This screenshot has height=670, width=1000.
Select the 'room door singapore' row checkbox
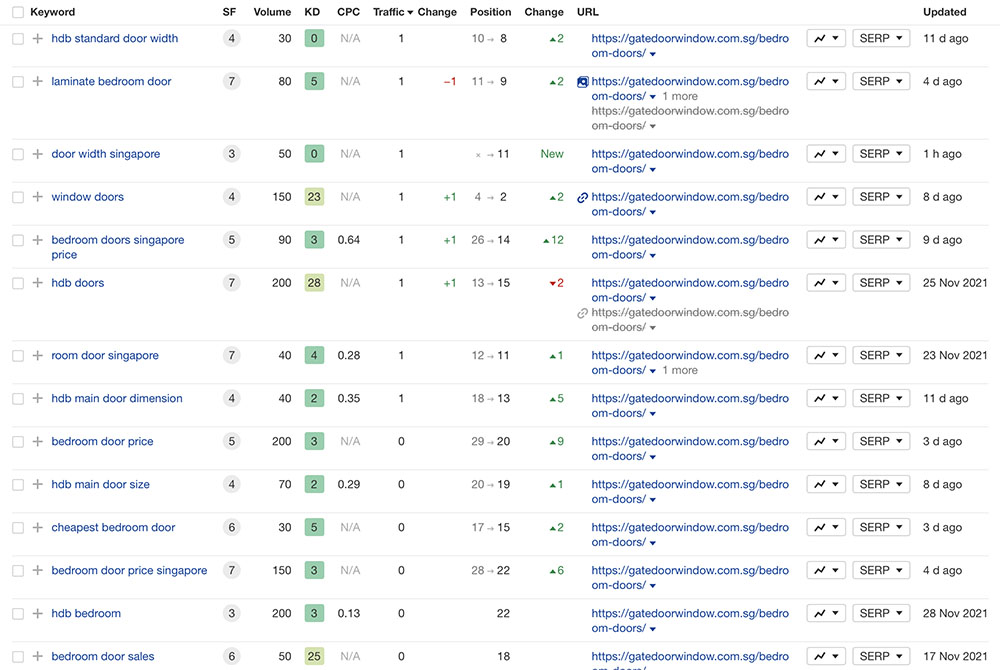[18, 356]
